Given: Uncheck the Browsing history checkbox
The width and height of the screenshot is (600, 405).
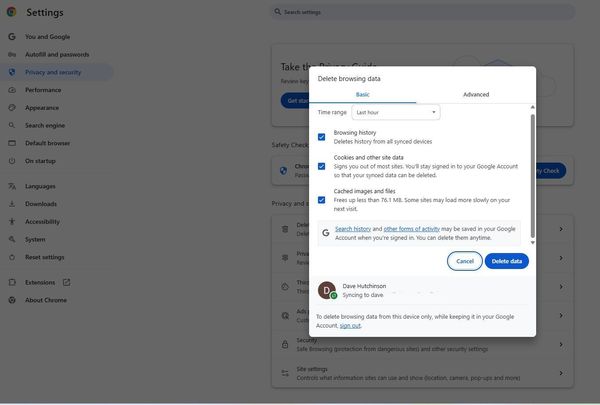Looking at the screenshot, I should (321, 137).
